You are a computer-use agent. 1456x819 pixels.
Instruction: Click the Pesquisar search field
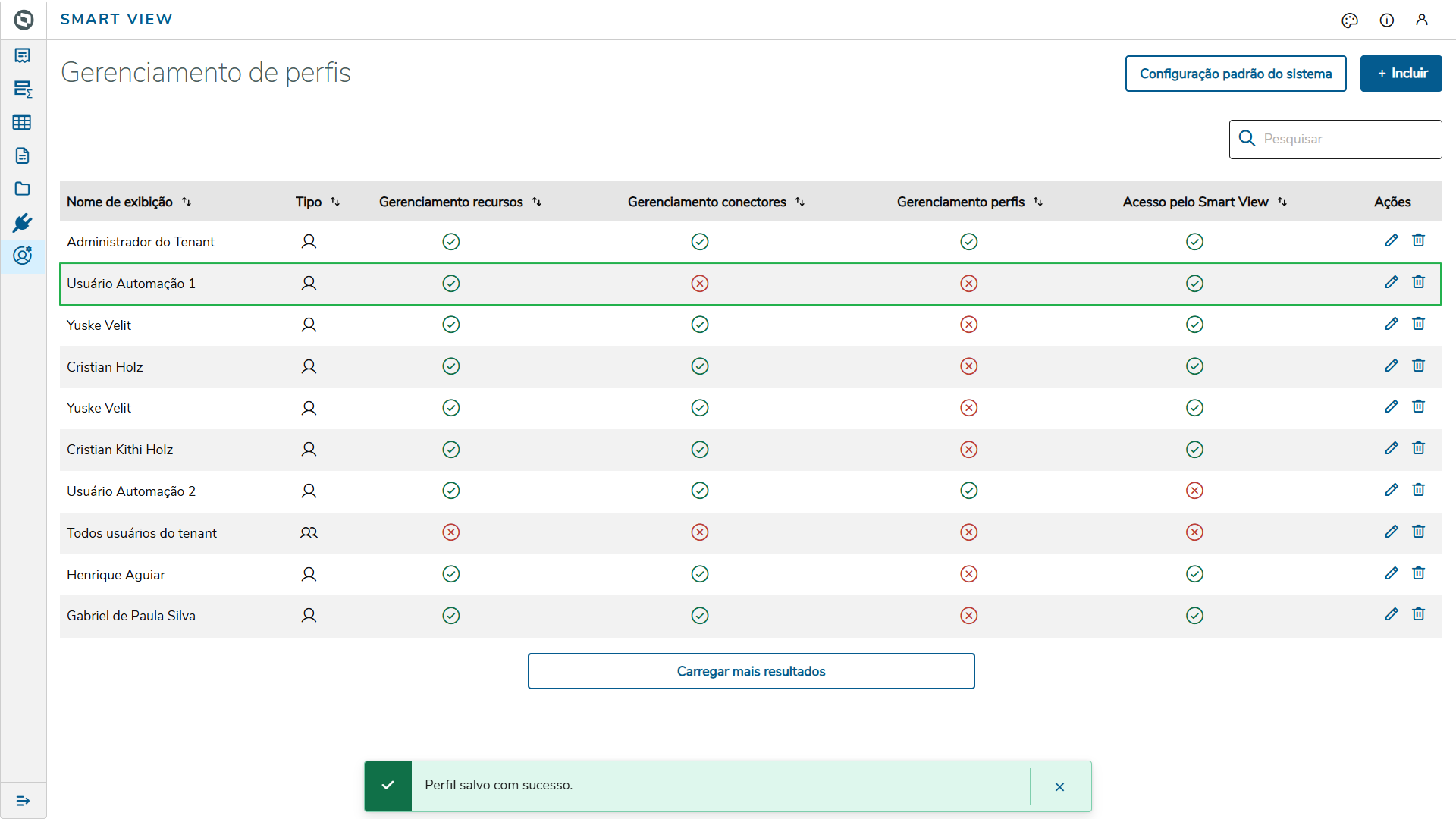pos(1335,139)
